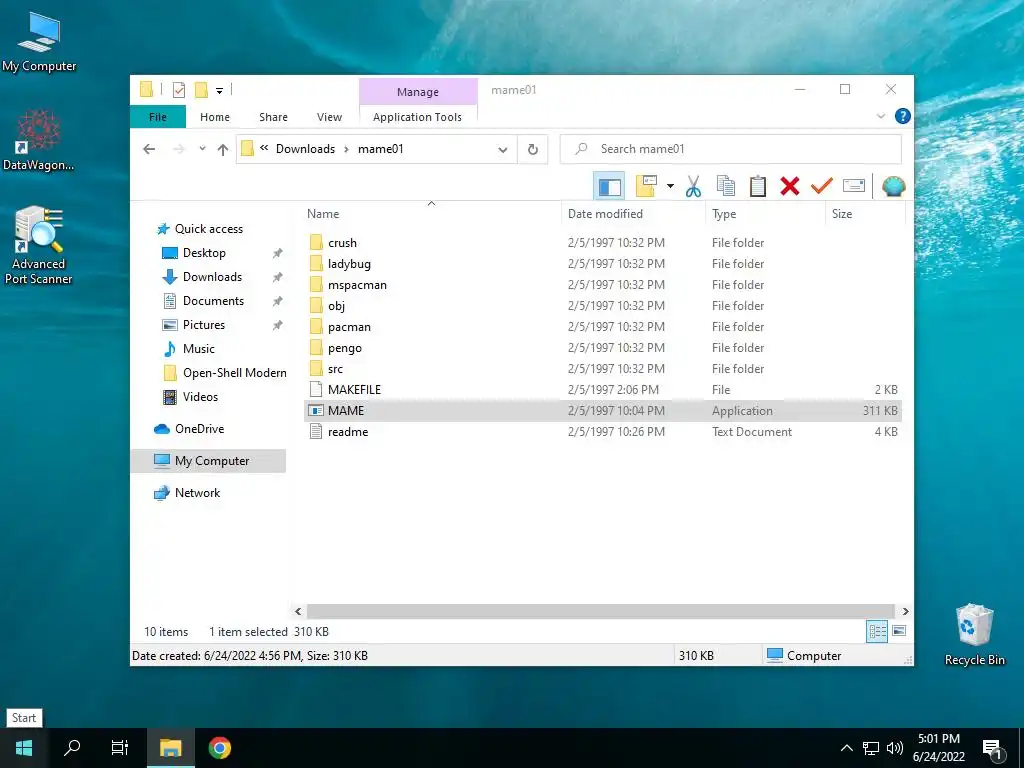Click the horizontal scrollbar right arrow
The height and width of the screenshot is (768, 1024).
[x=905, y=611]
